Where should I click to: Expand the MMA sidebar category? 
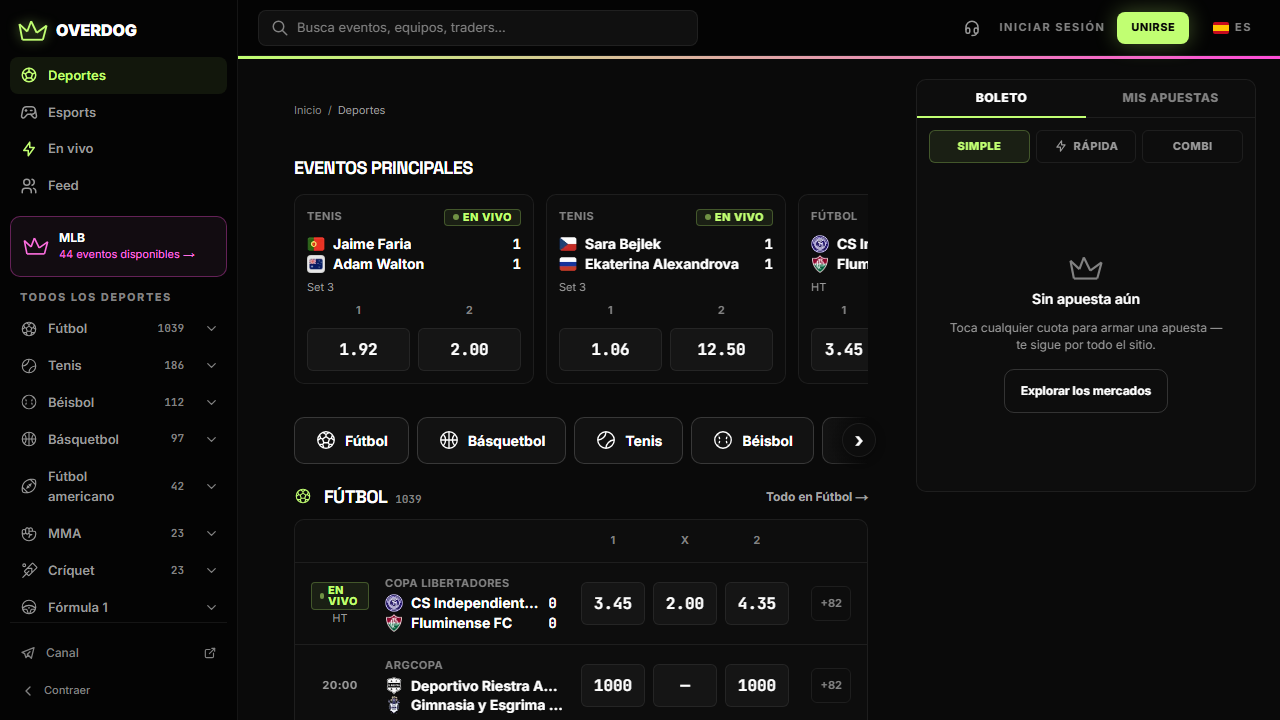pos(211,534)
